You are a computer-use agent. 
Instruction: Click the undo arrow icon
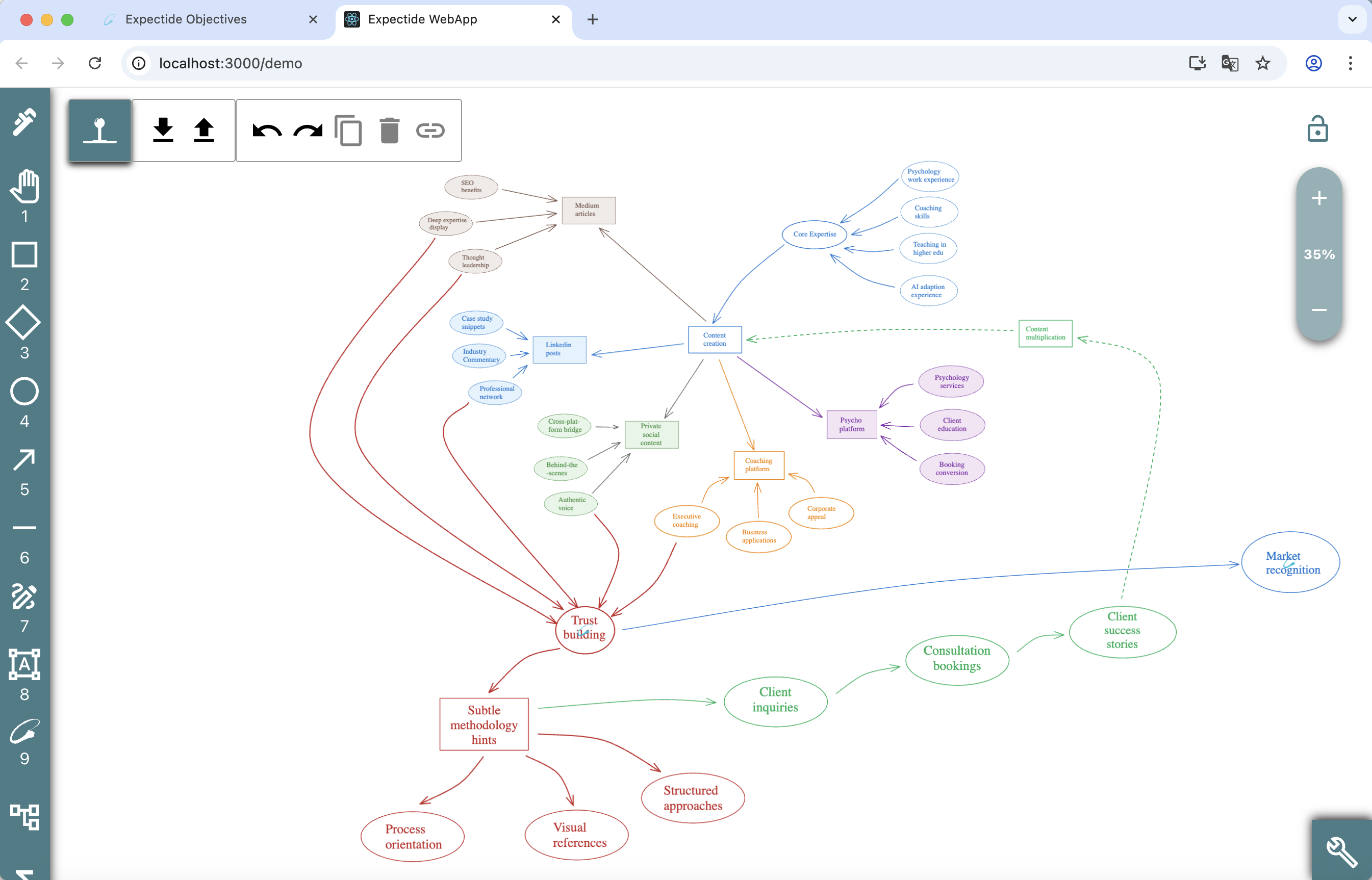(267, 131)
